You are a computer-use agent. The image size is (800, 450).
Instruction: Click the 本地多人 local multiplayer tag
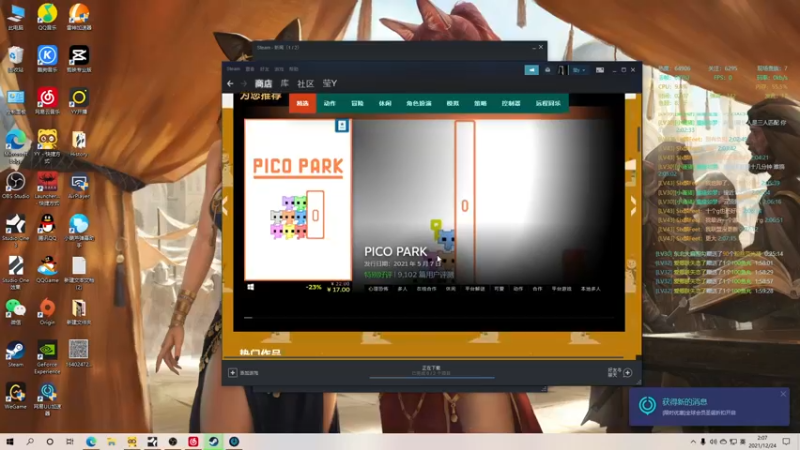pos(590,289)
